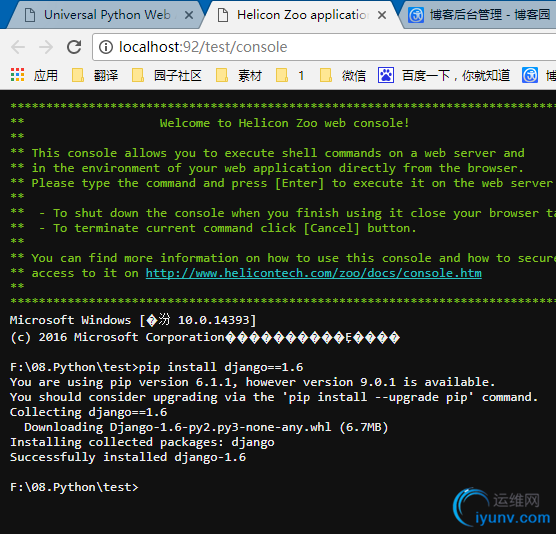Click the blue 博客园 bookmark icon at bar end
Image resolution: width=556 pixels, height=534 pixels.
530,75
